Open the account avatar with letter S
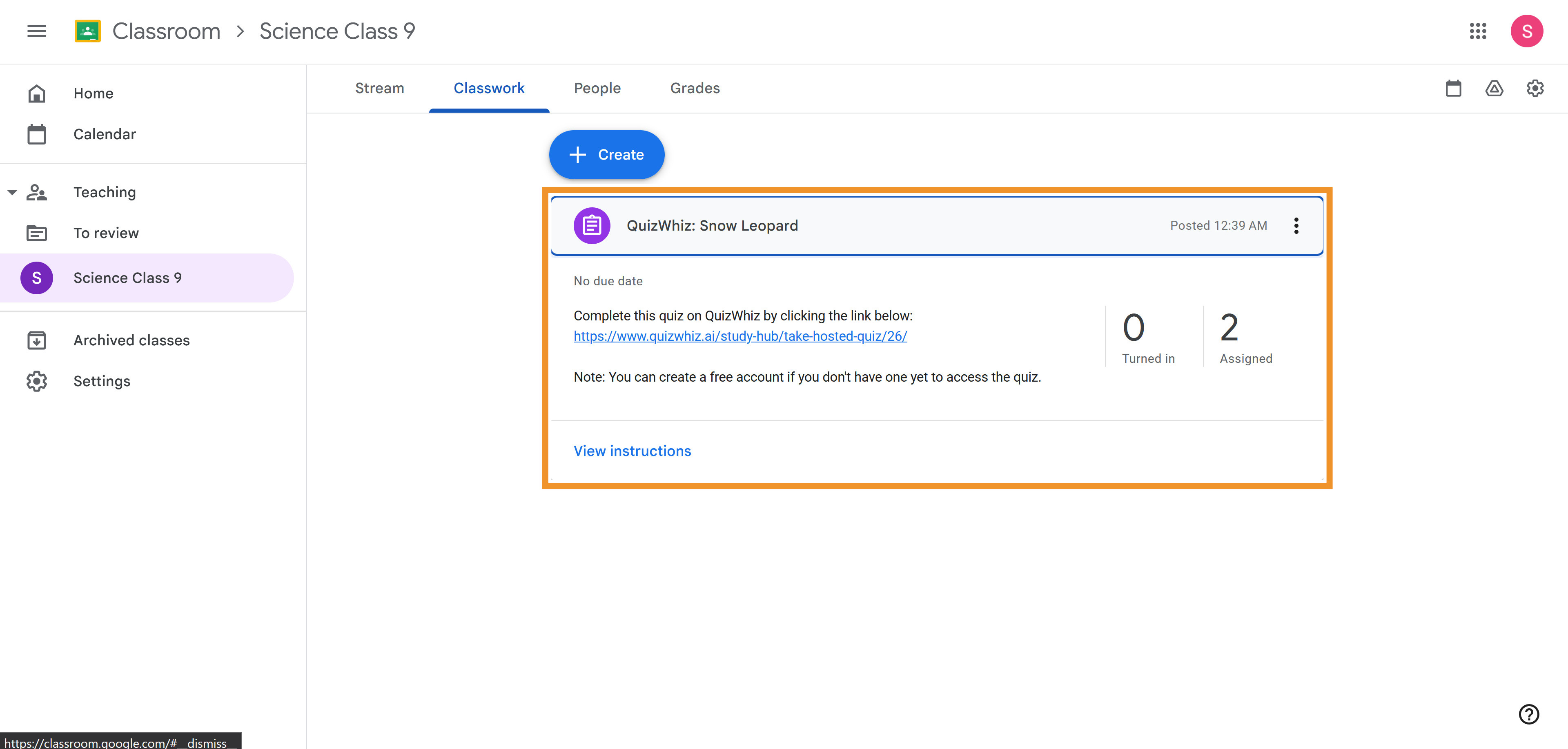1568x749 pixels. pos(1527,31)
